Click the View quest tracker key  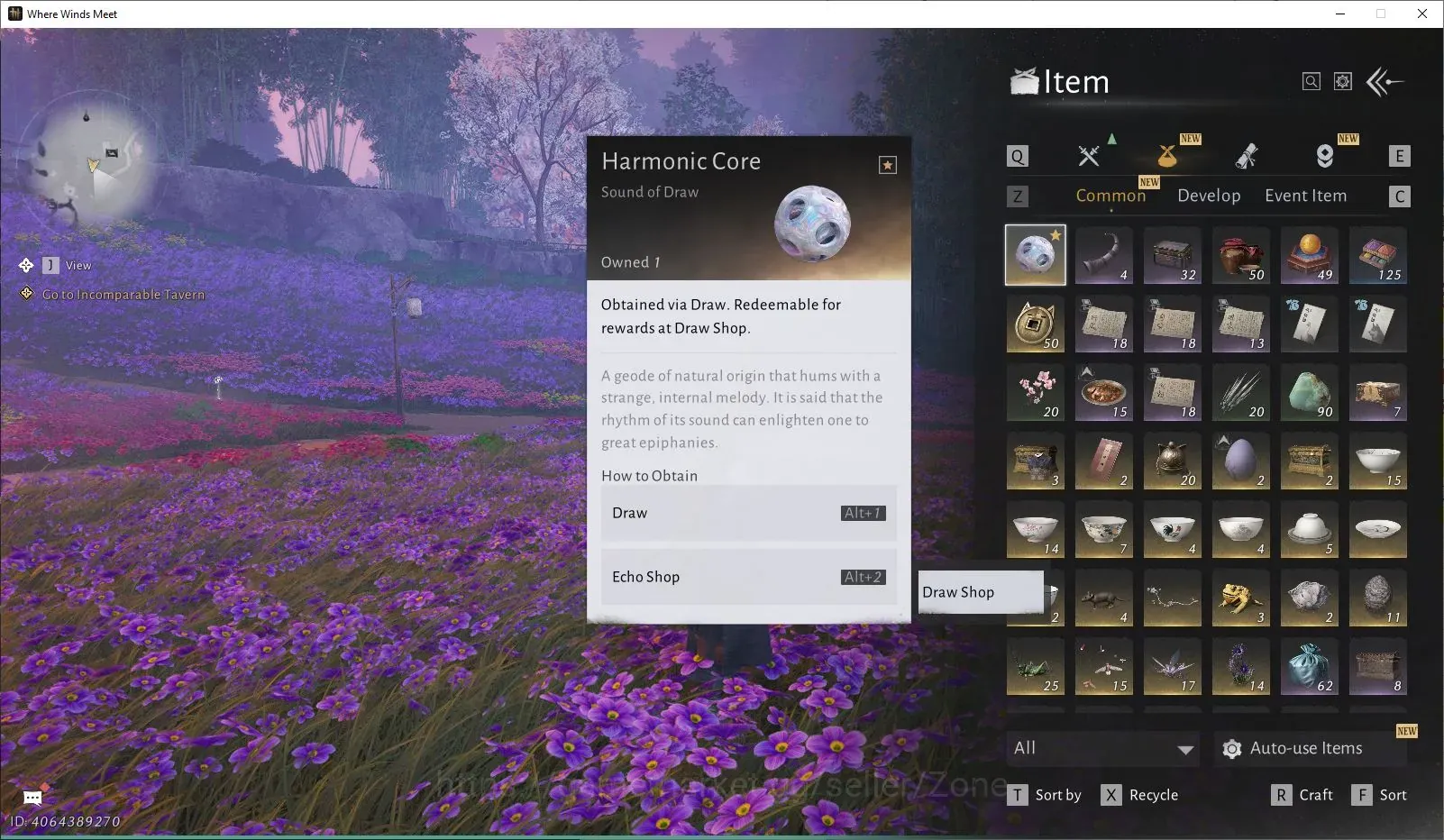click(x=50, y=265)
